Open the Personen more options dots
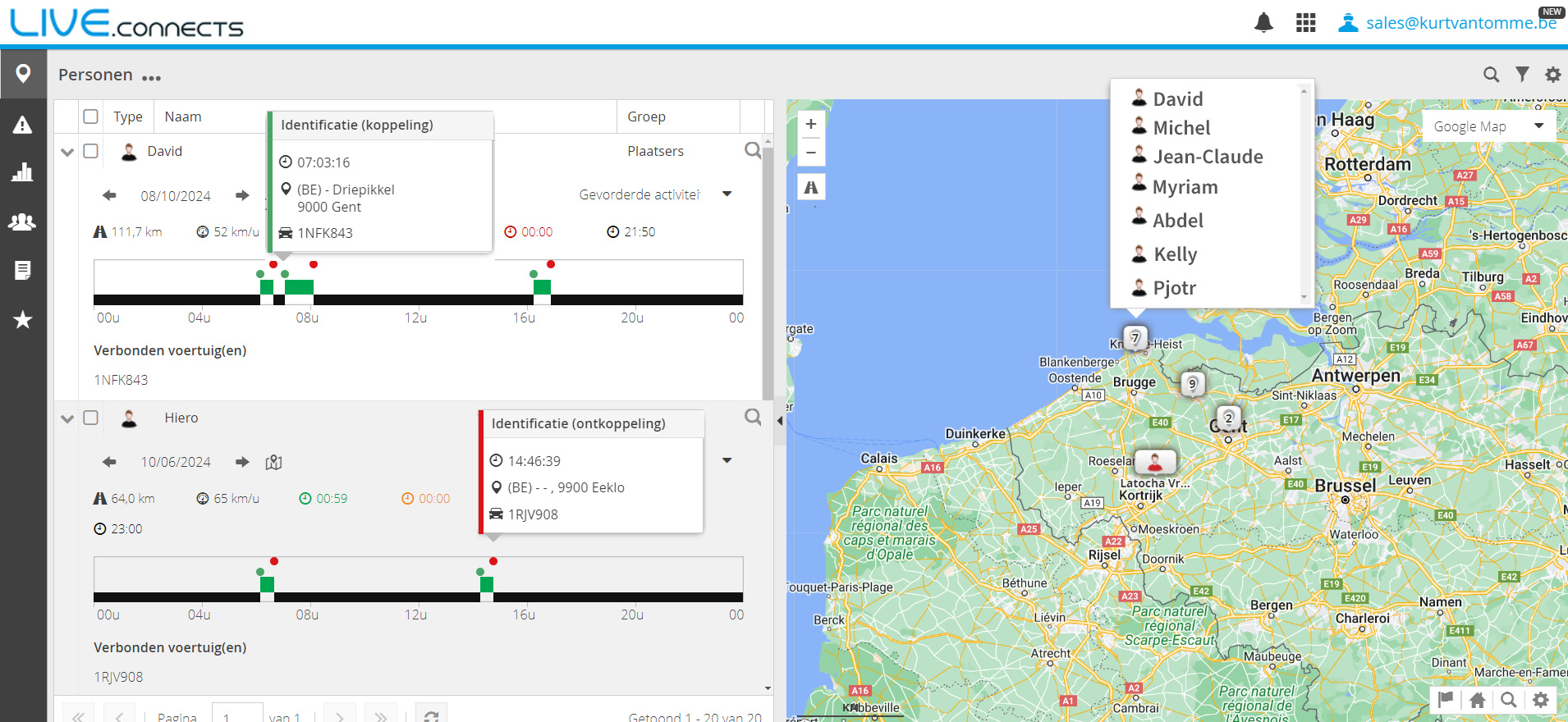Viewport: 1568px width, 722px height. (x=151, y=78)
